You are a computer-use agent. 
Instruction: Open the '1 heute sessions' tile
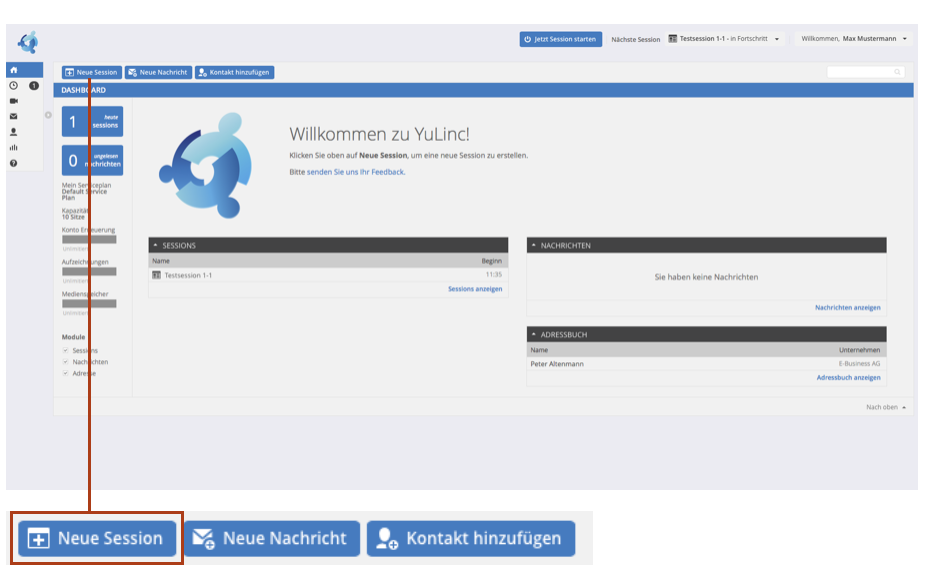point(93,122)
